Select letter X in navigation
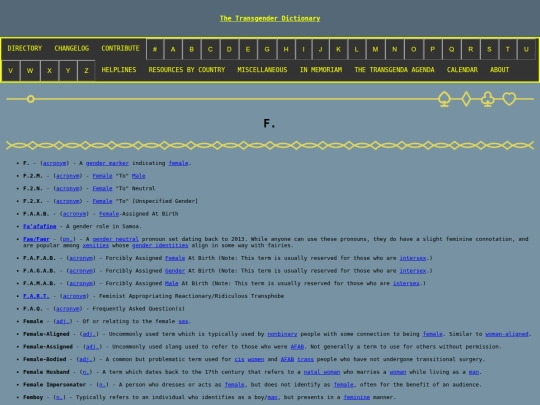The width and height of the screenshot is (540, 405). tap(49, 71)
